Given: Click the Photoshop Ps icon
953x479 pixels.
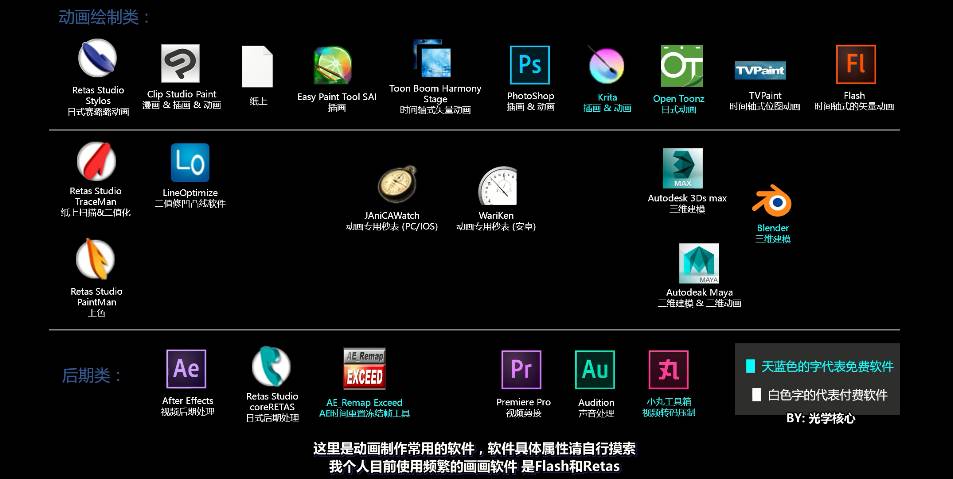Looking at the screenshot, I should click(530, 65).
